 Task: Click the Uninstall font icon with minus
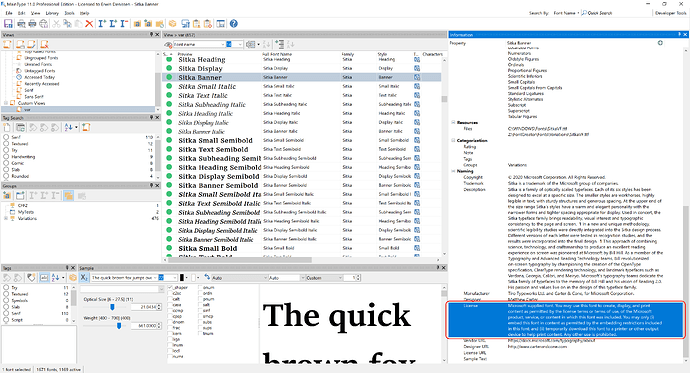pos(124,23)
